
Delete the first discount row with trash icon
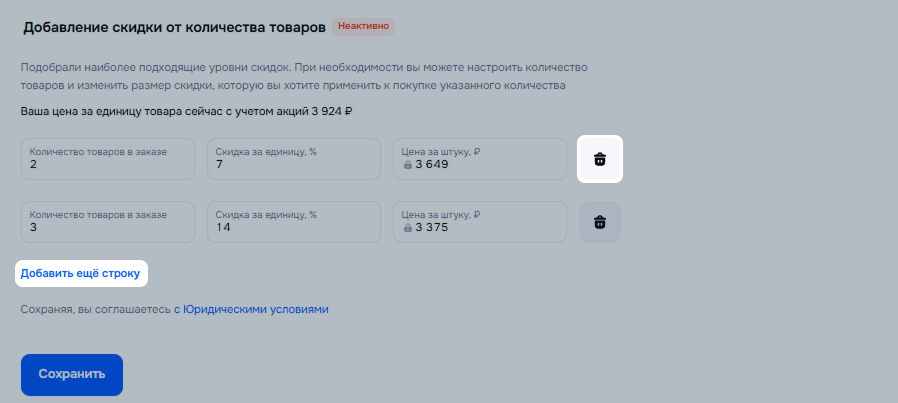click(600, 159)
